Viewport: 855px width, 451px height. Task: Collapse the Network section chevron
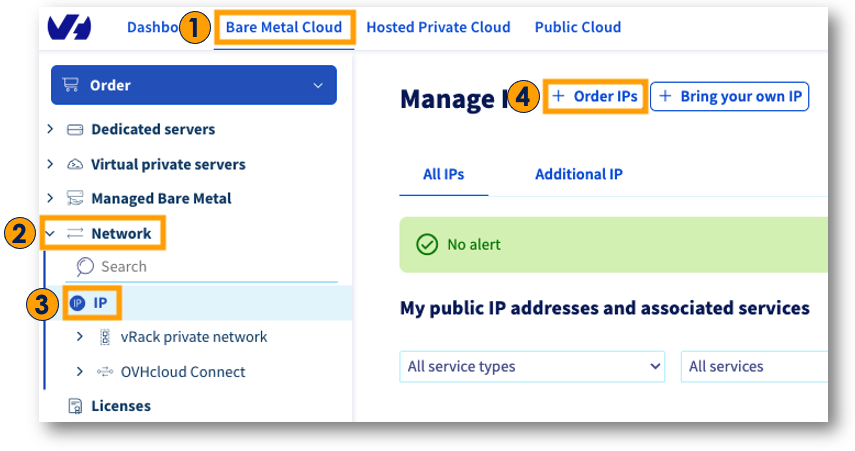click(50, 233)
